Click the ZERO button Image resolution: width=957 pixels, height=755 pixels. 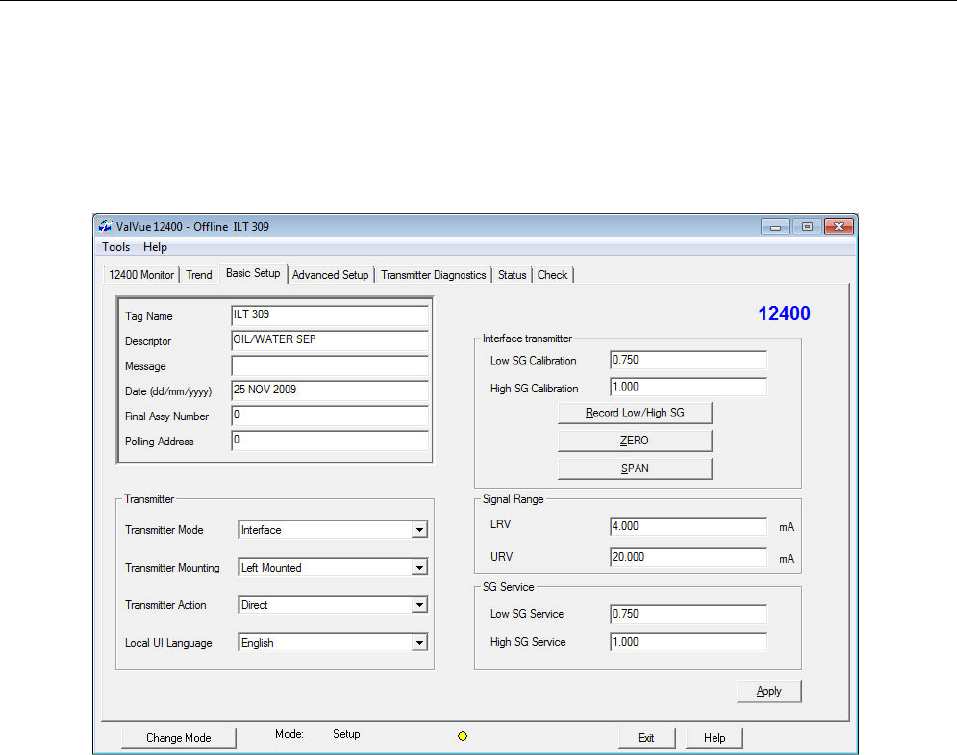[x=635, y=441]
